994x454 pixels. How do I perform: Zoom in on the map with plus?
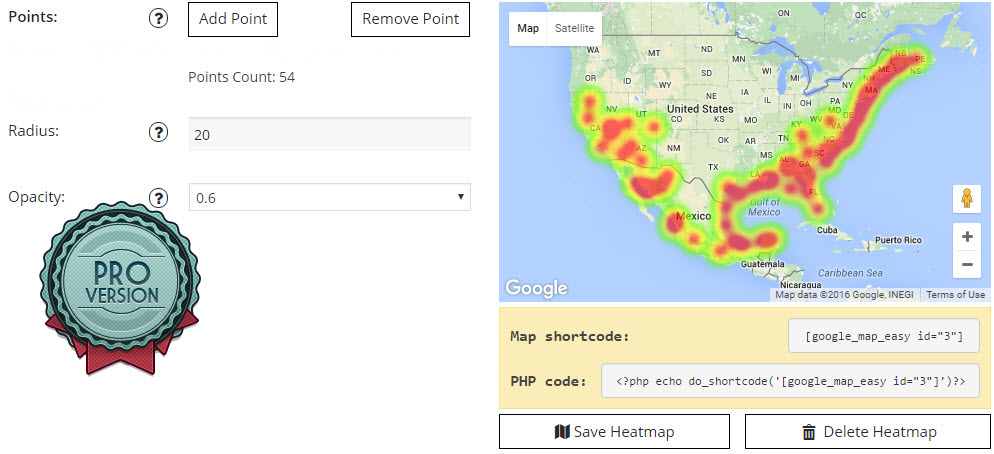point(966,238)
